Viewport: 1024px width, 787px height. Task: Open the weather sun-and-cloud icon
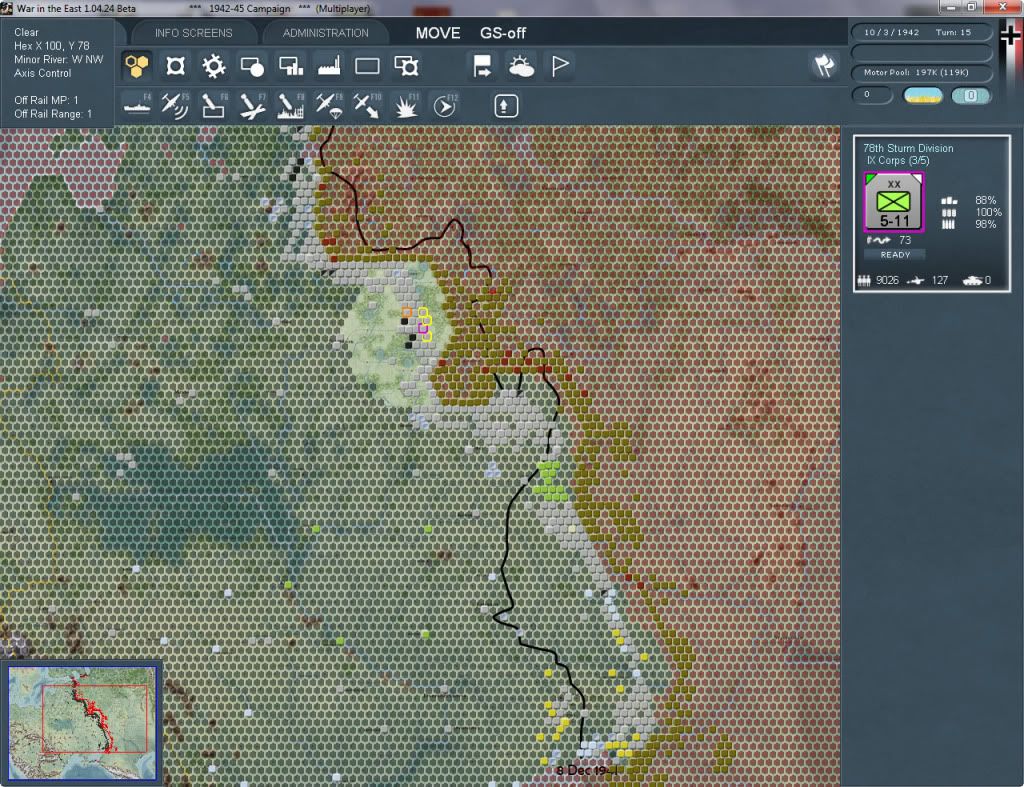521,66
